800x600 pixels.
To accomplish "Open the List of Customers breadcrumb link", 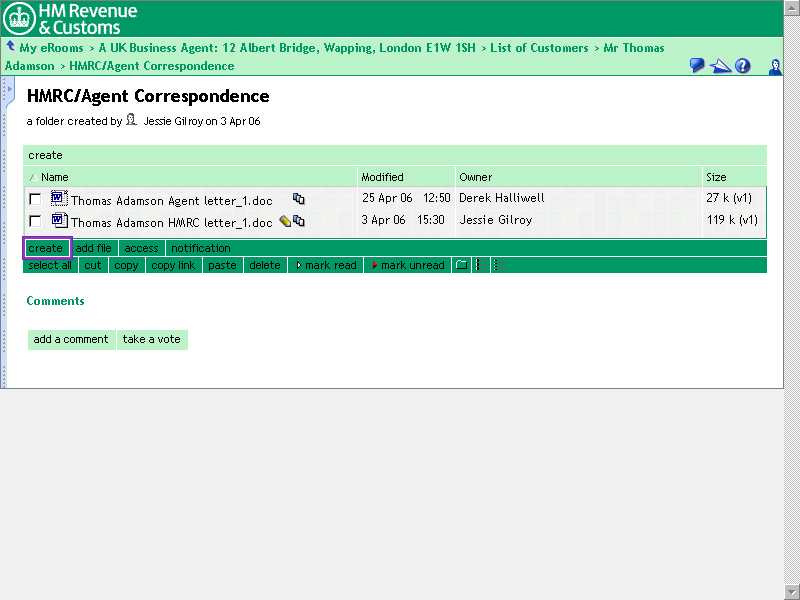I will (539, 48).
